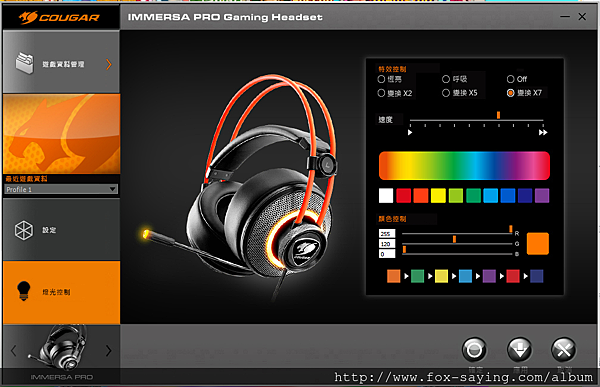600x387 pixels.
Task: Click the slowest speed play arrow
Action: pyautogui.click(x=410, y=132)
